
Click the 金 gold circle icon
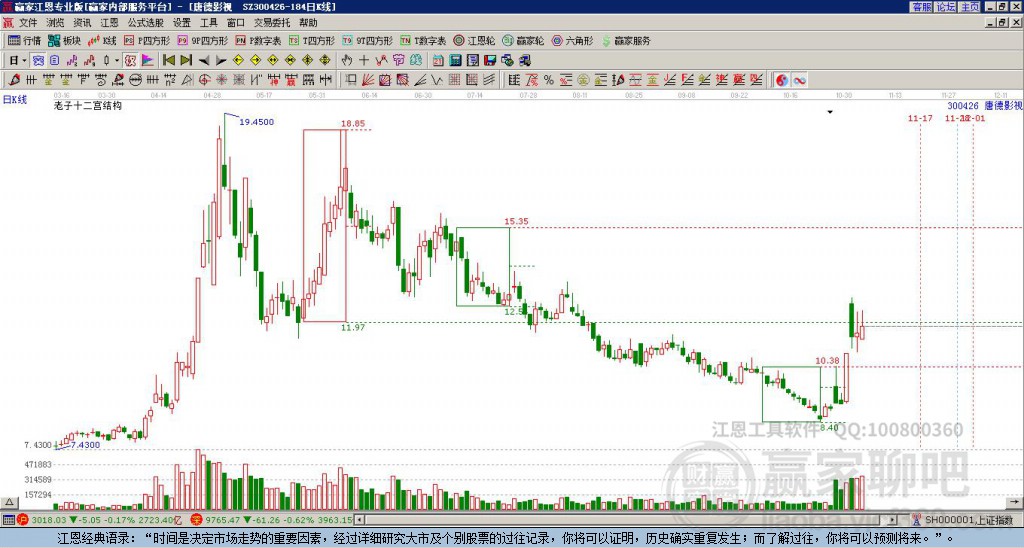[583, 80]
